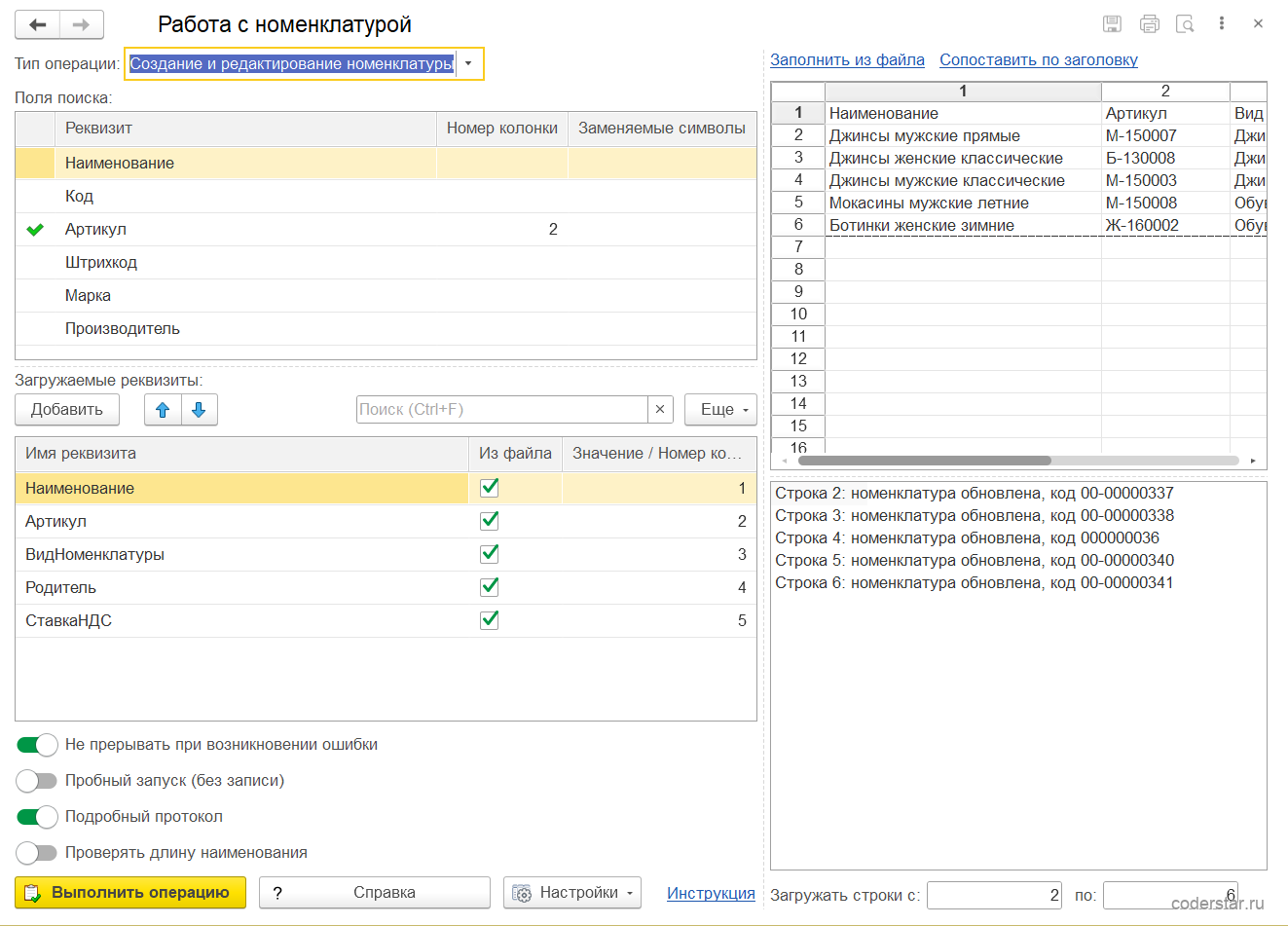Select the 'ВидНоменклатуры' requisite row

click(386, 555)
